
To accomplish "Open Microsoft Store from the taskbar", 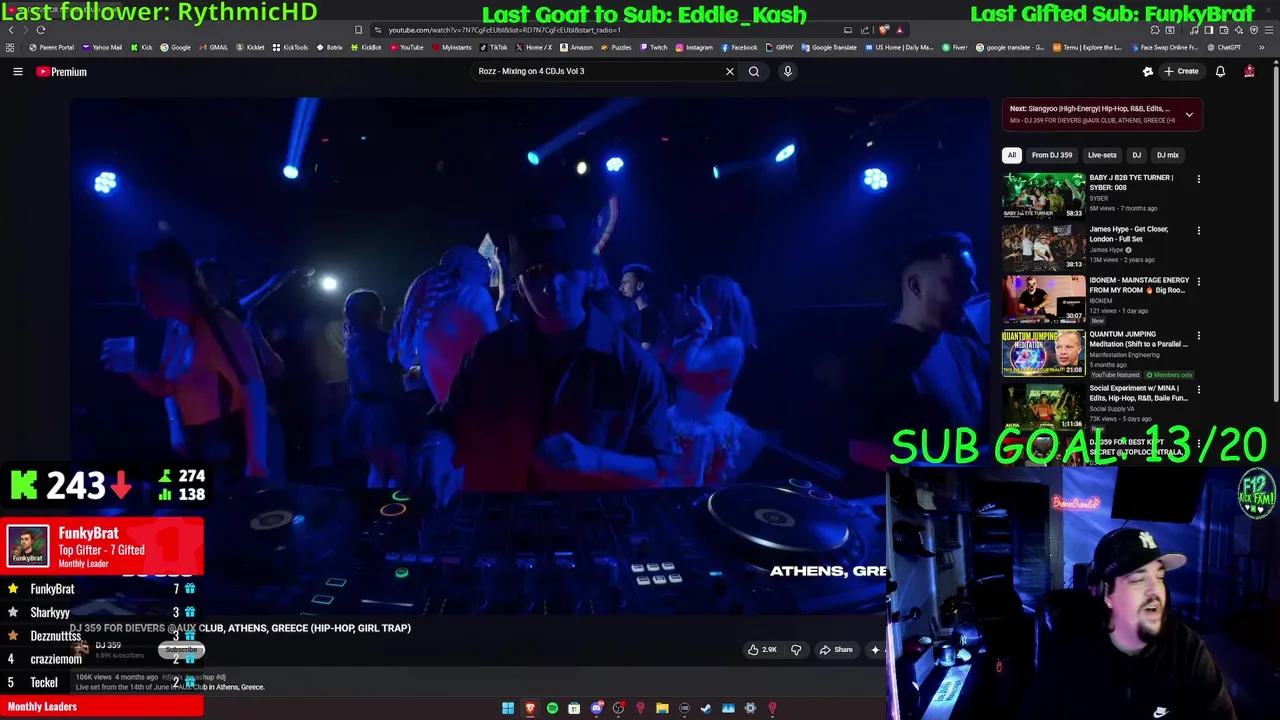I will [574, 708].
